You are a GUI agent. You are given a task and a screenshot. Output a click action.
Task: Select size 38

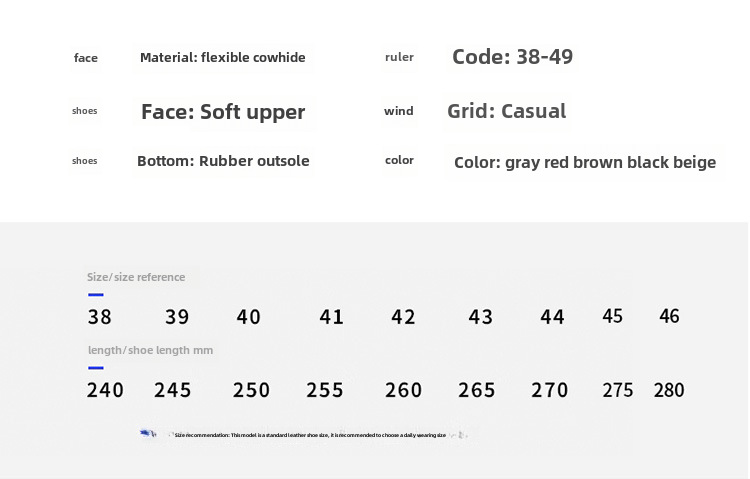(99, 317)
